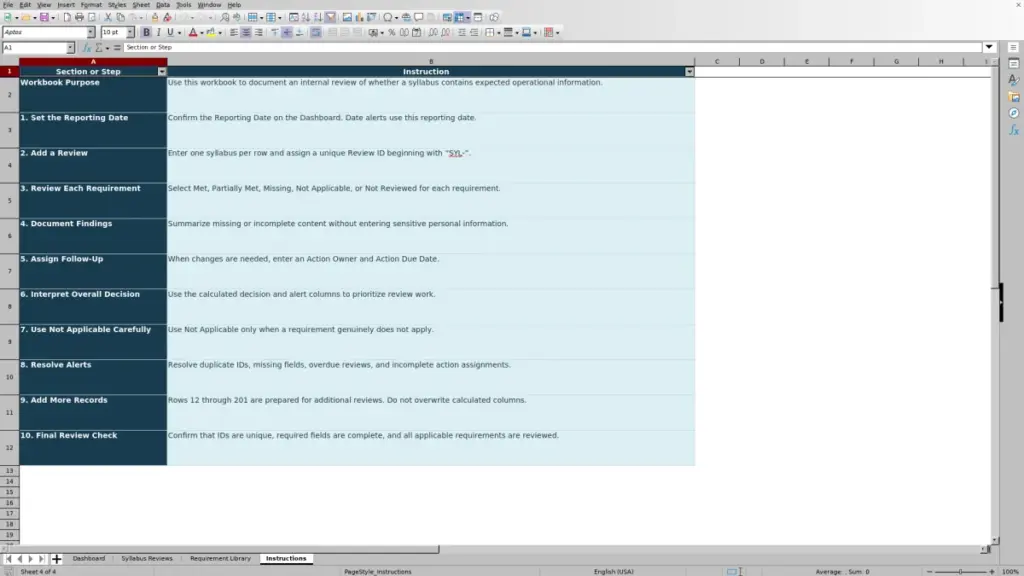The height and width of the screenshot is (576, 1024).
Task: Open the Conditional Formatting dropdown arrow
Action: point(557,33)
